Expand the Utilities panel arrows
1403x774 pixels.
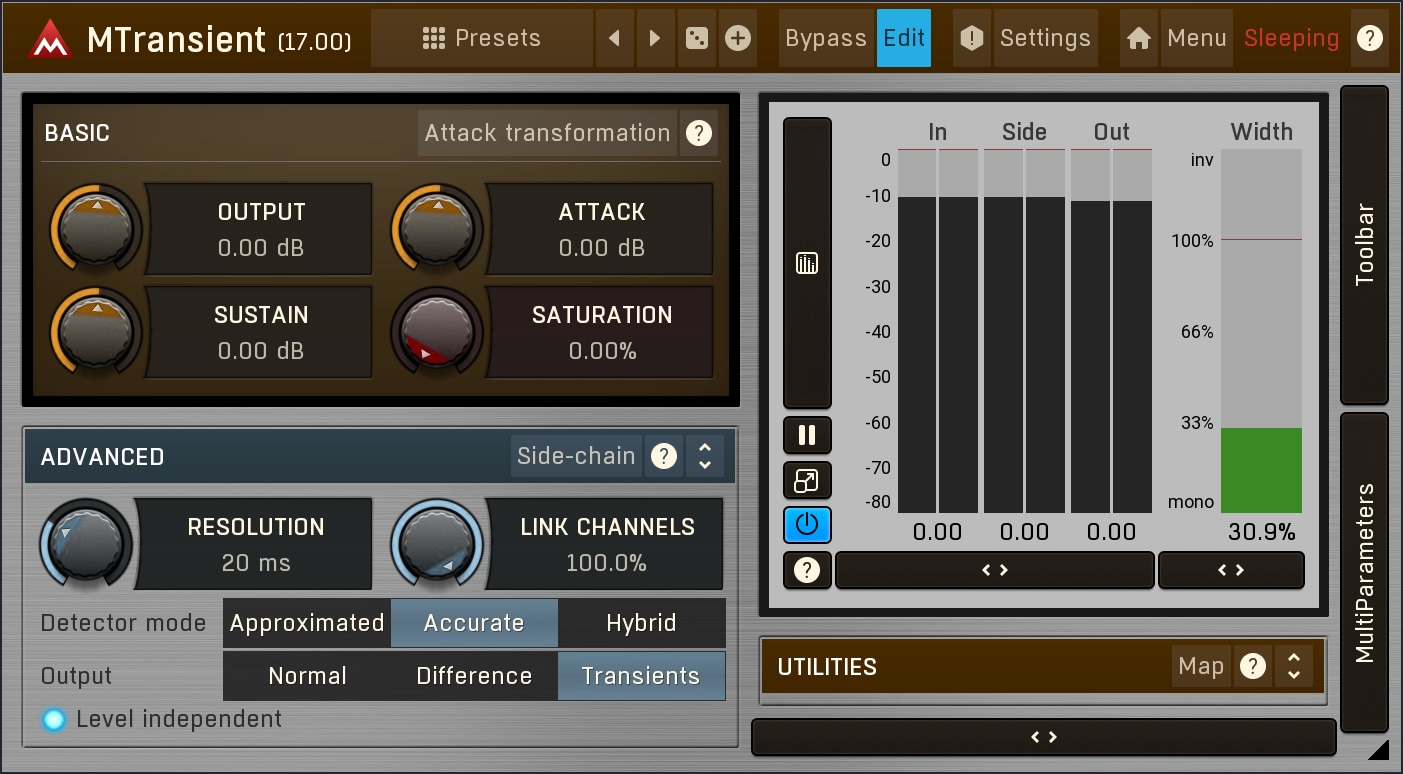1293,666
